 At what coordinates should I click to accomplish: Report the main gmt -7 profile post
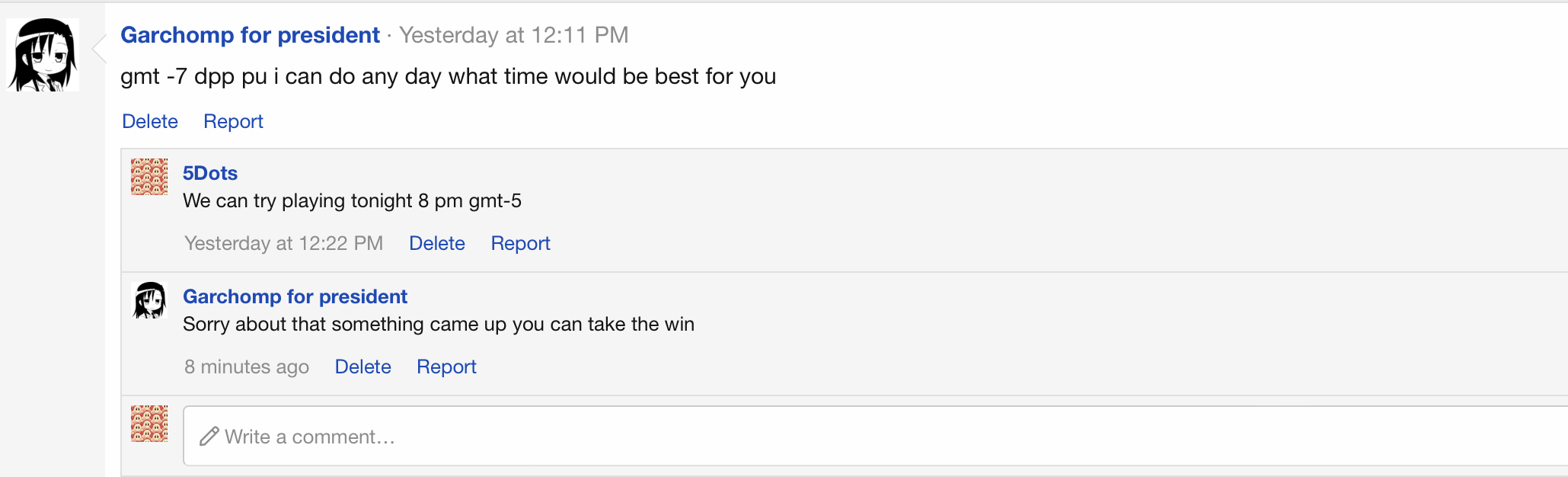coord(233,121)
